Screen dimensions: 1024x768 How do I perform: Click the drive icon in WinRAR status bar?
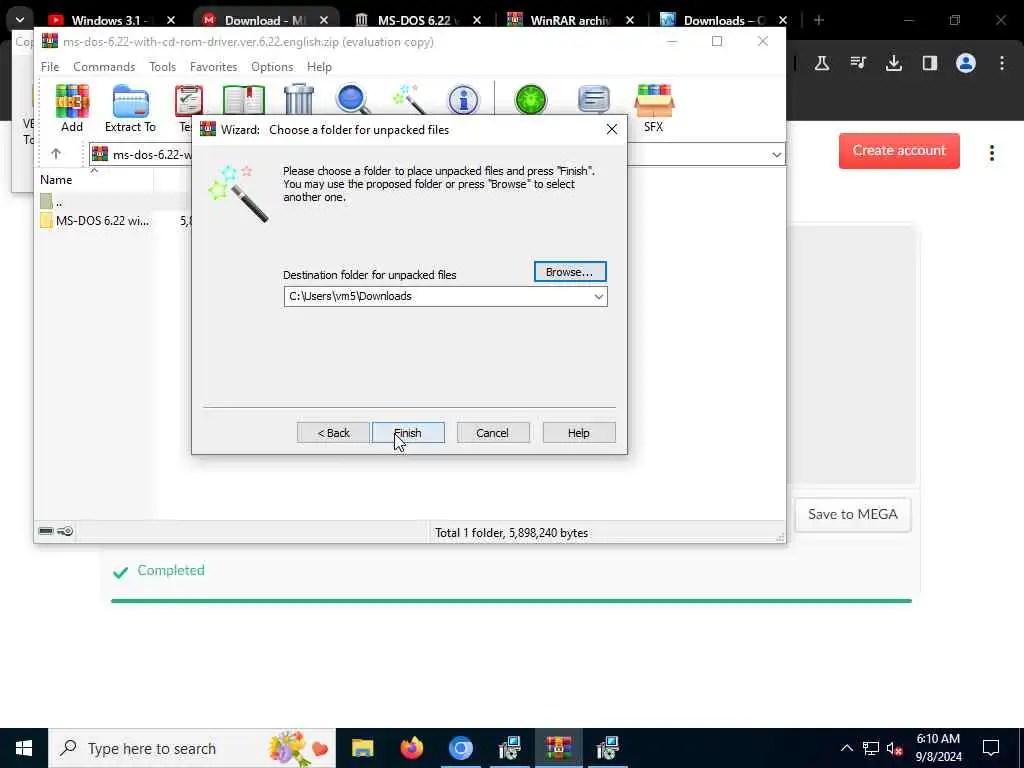(46, 531)
